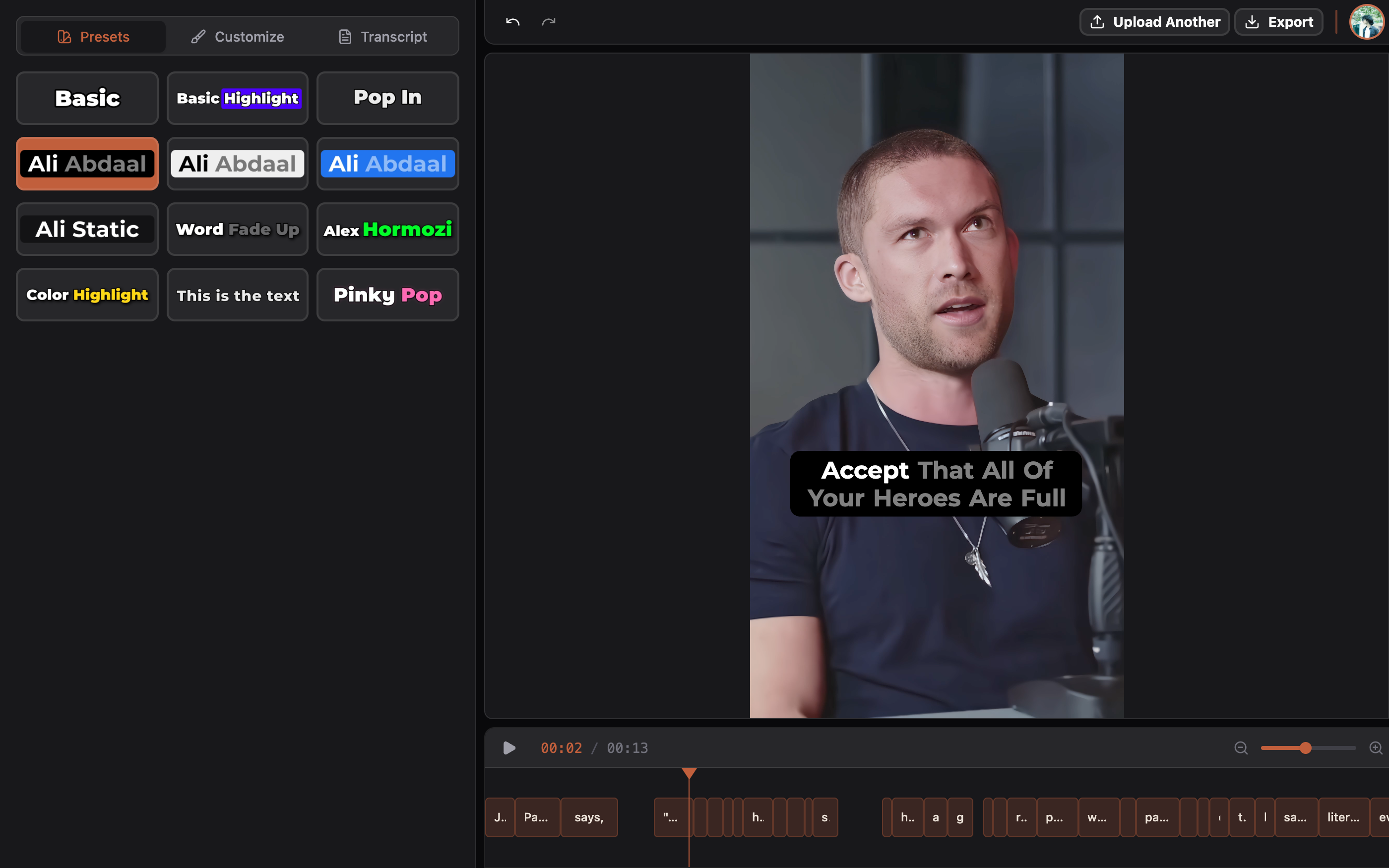1389x868 pixels.
Task: Click the timeline zoom in icon
Action: (x=1376, y=748)
